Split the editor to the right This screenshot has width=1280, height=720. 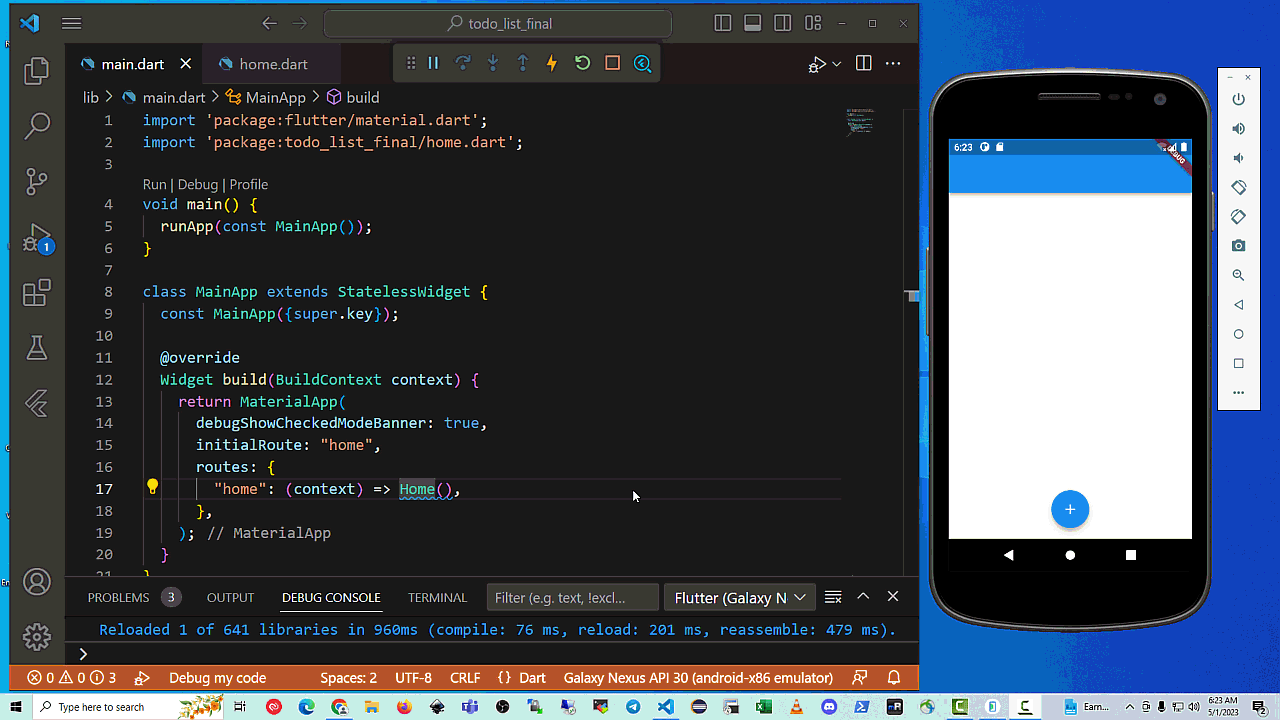point(864,64)
